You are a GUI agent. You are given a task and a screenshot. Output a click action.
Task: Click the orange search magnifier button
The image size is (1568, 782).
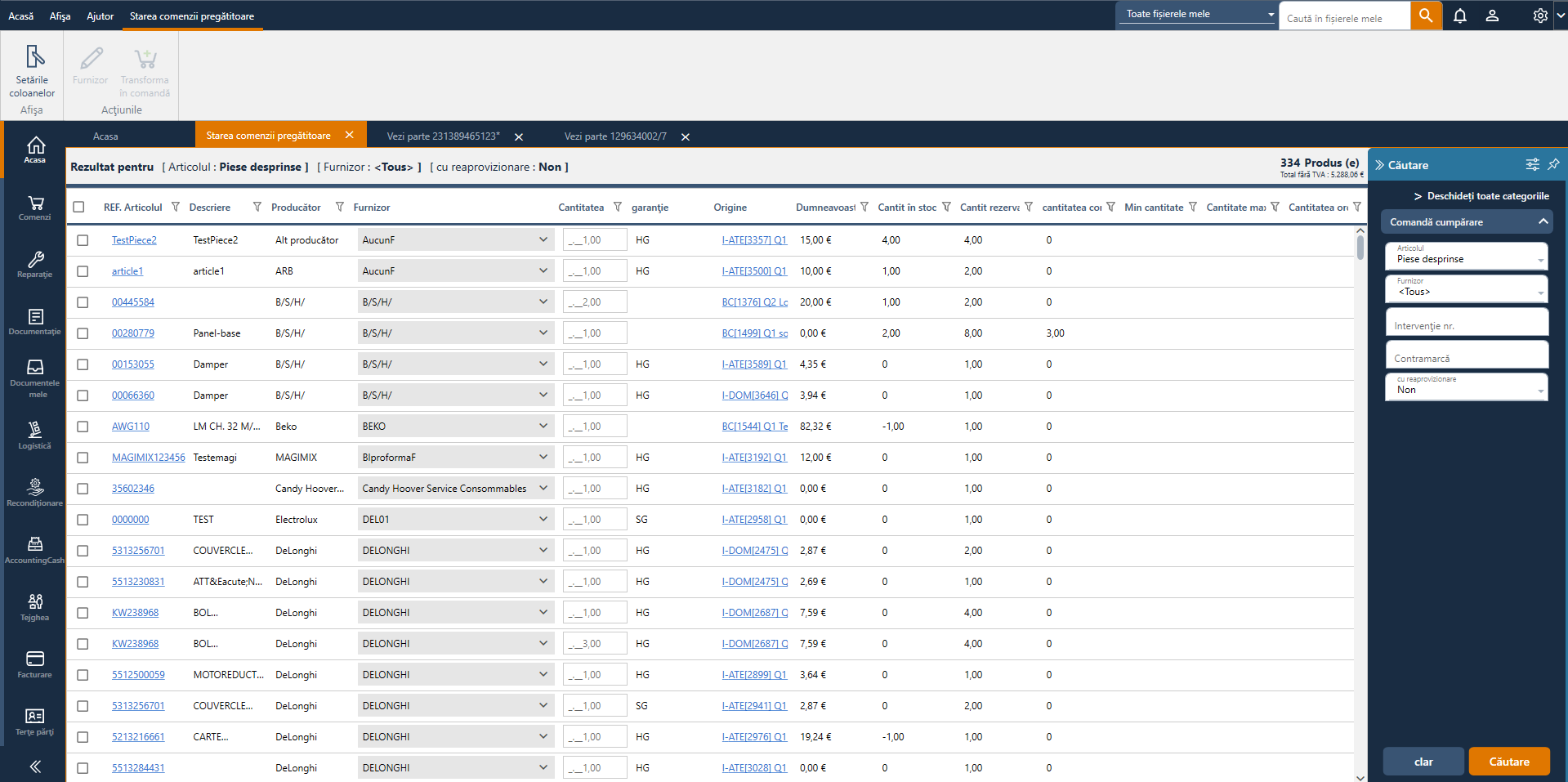[1426, 16]
